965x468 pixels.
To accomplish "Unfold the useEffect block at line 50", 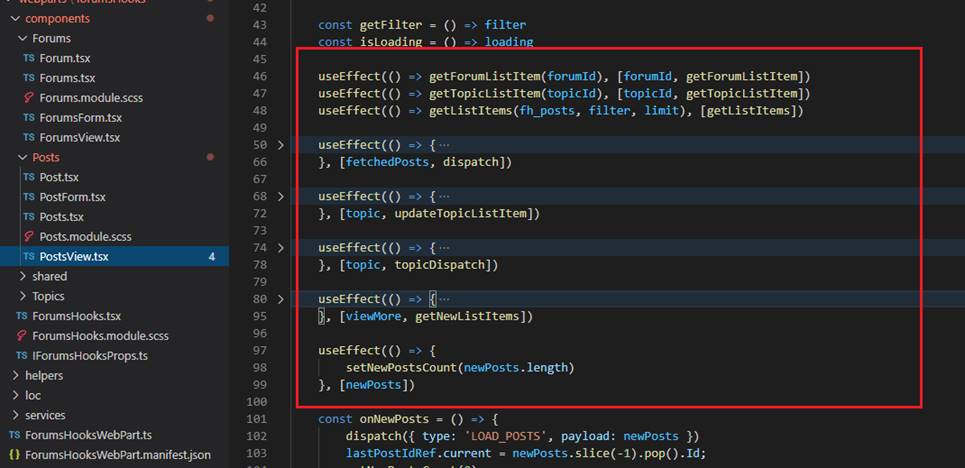I will (280, 145).
